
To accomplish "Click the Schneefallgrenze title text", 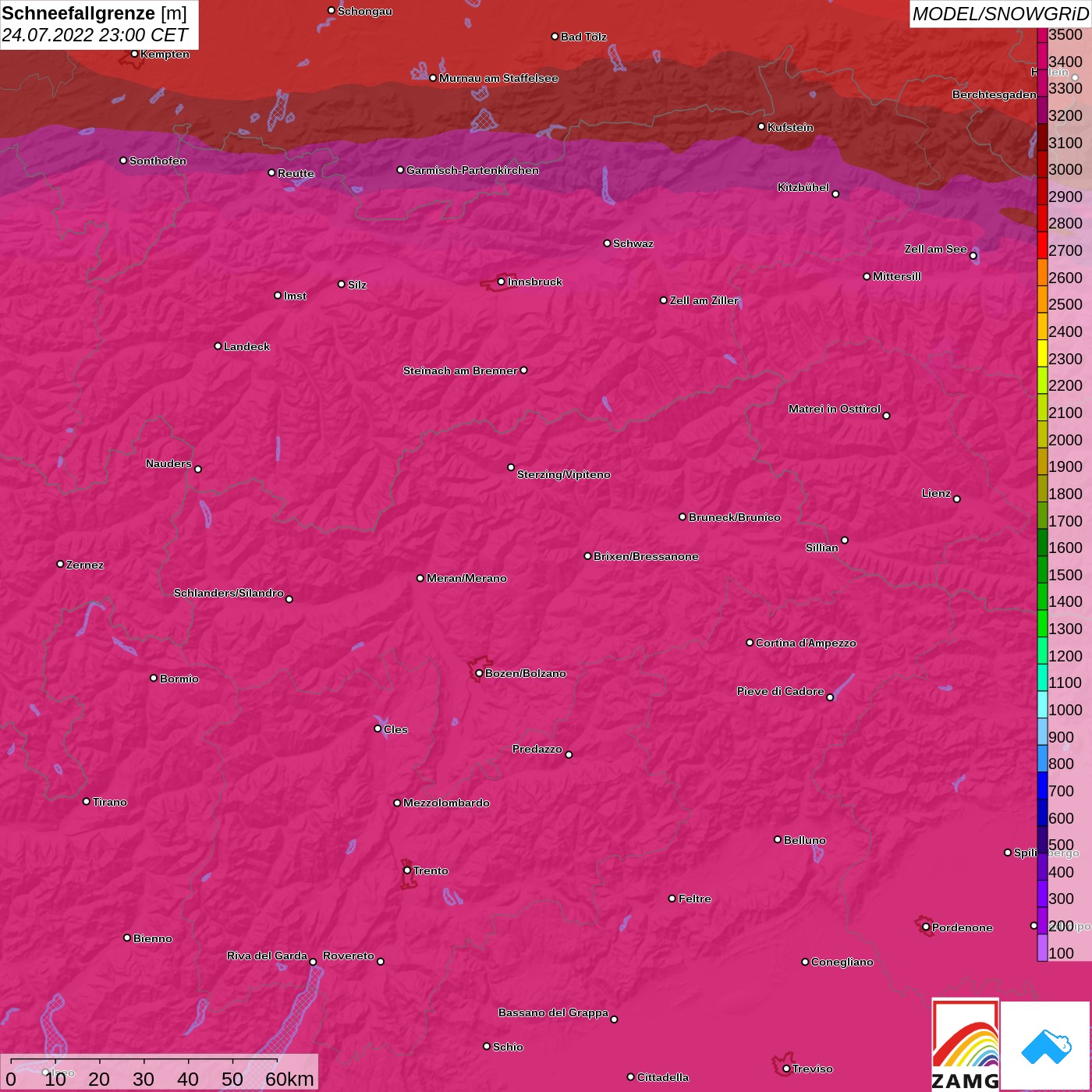I will [x=78, y=13].
